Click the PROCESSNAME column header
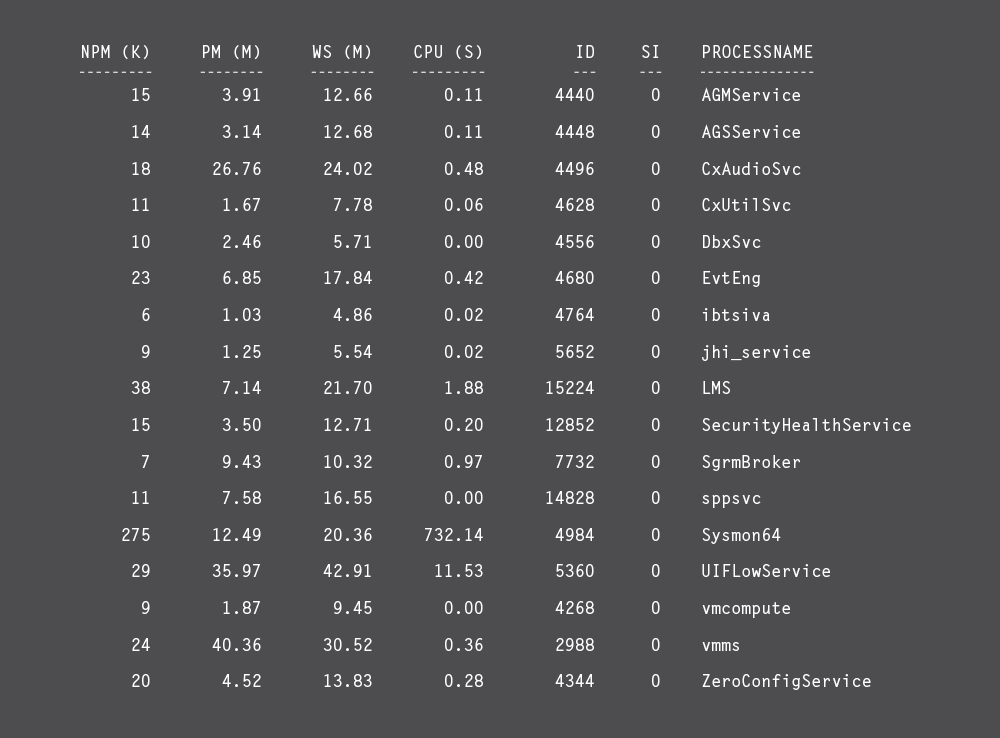 tap(757, 52)
